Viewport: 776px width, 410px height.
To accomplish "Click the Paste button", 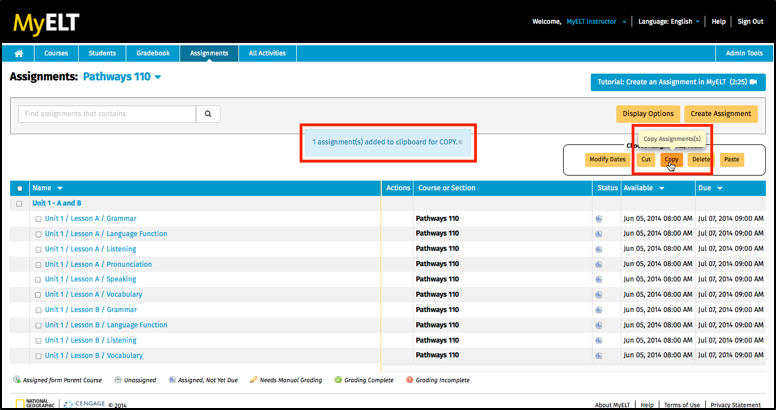I will [x=731, y=160].
